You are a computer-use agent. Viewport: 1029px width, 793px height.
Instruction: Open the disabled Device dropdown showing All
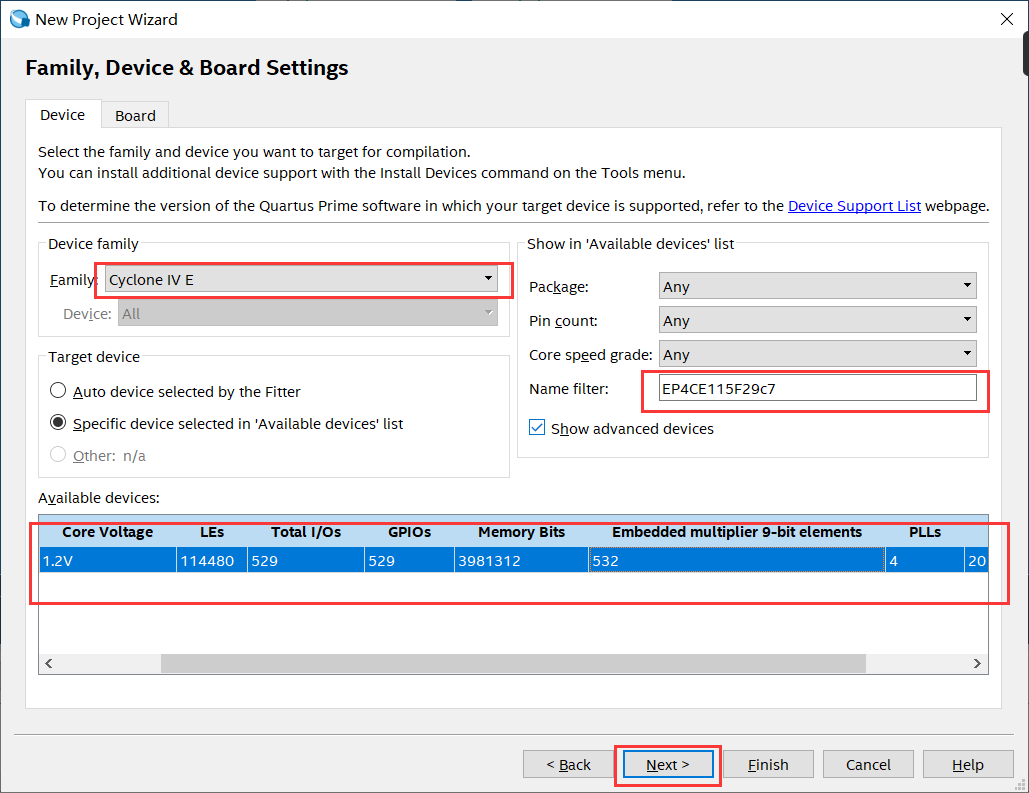308,314
